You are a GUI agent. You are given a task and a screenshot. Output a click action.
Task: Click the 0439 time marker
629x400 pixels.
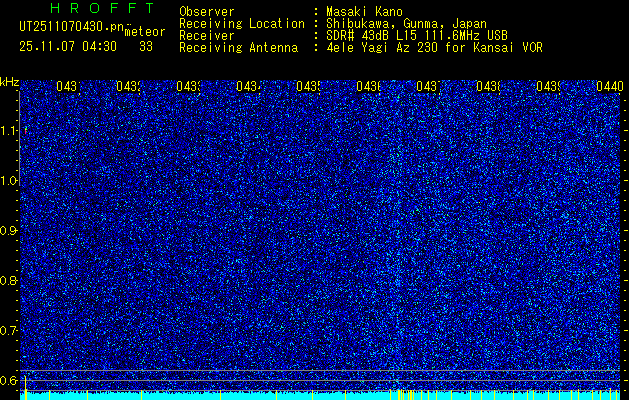(x=549, y=86)
